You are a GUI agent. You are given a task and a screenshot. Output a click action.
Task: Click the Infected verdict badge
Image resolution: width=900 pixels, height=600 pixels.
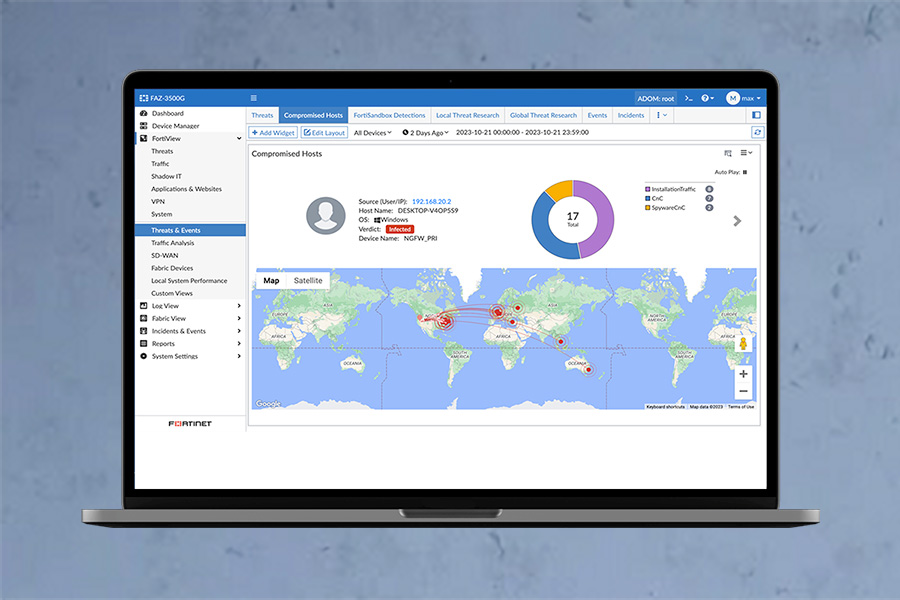point(399,229)
